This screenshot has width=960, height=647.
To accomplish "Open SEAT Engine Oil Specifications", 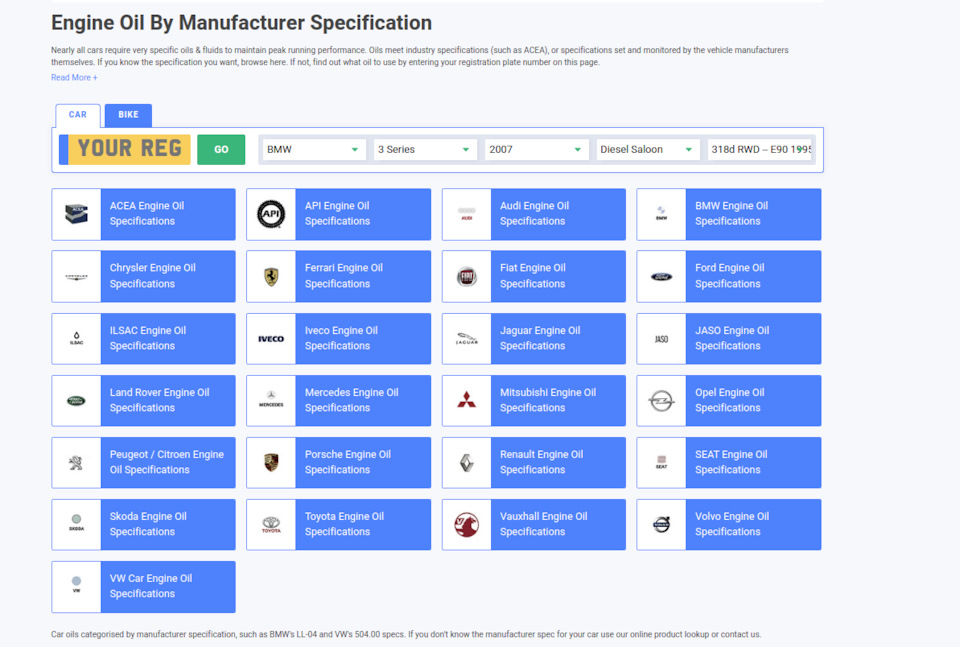I will coord(729,463).
